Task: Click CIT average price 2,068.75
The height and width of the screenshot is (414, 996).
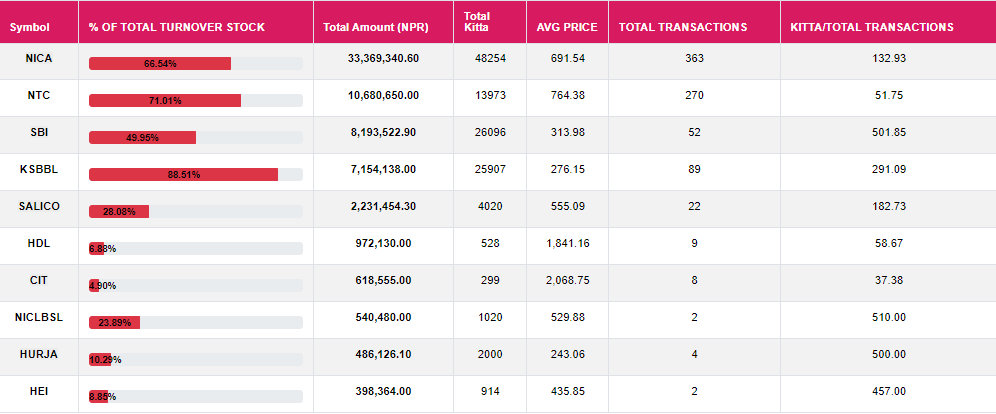Action: [567, 280]
